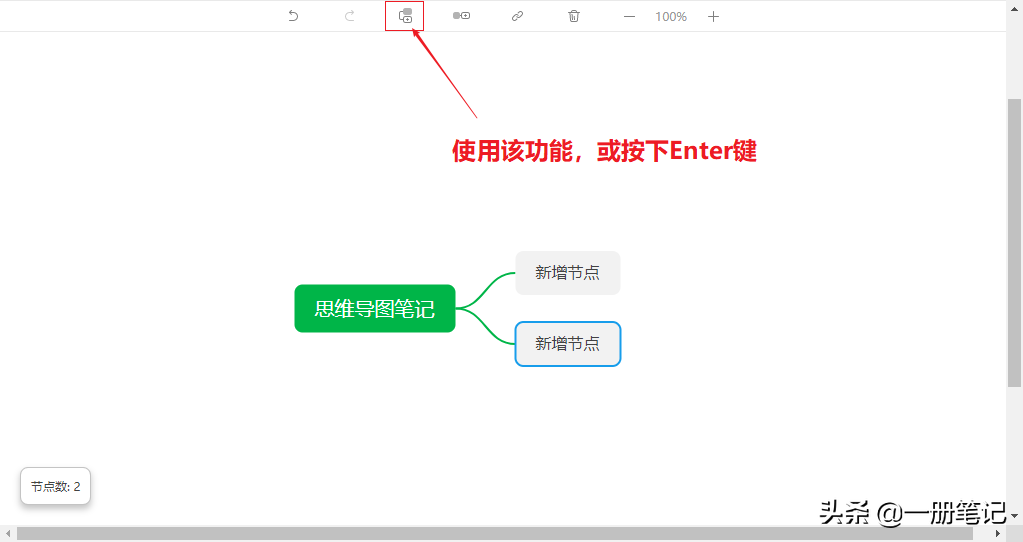Click the 节点数: 2 counter badge
Image resolution: width=1023 pixels, height=542 pixels.
tap(55, 486)
